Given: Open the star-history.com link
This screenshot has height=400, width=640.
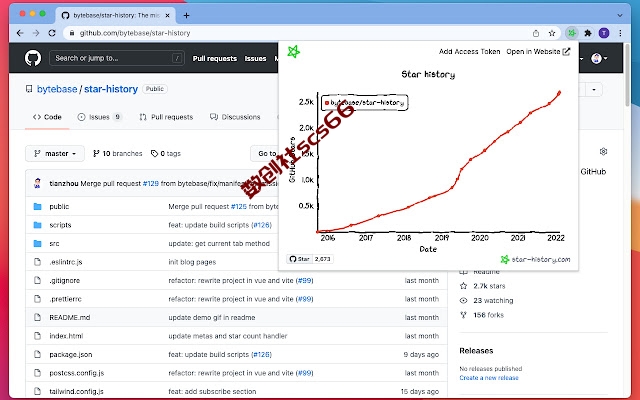Looking at the screenshot, I should pos(535,259).
